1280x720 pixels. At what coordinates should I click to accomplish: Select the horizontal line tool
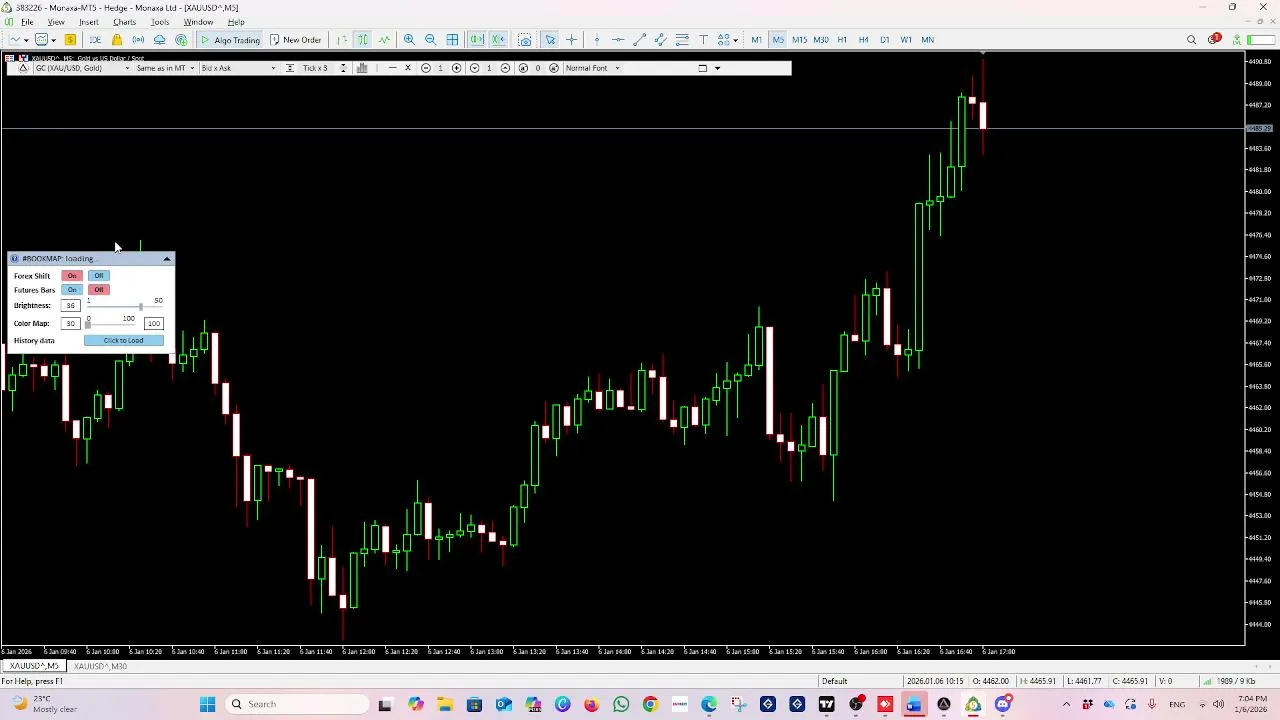coord(618,40)
